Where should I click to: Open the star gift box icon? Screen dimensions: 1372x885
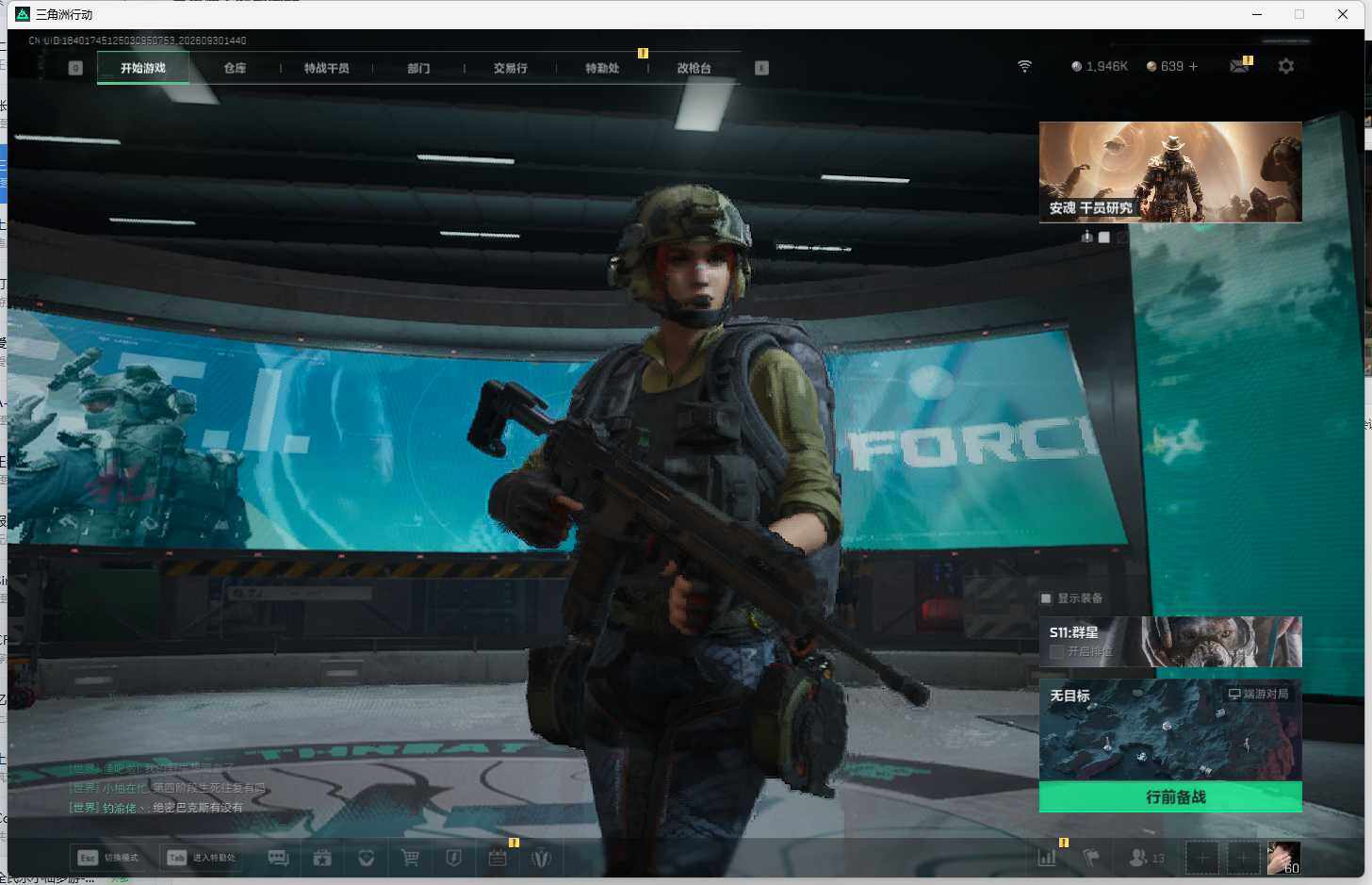tap(322, 858)
